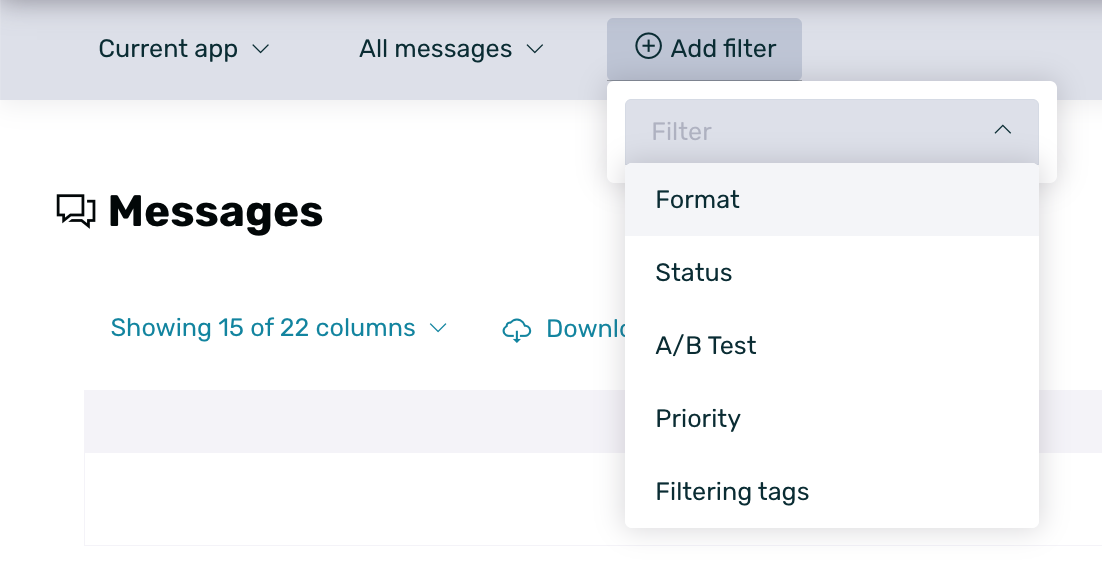Select the Priority filter option
This screenshot has width=1102, height=582.
[x=697, y=419]
